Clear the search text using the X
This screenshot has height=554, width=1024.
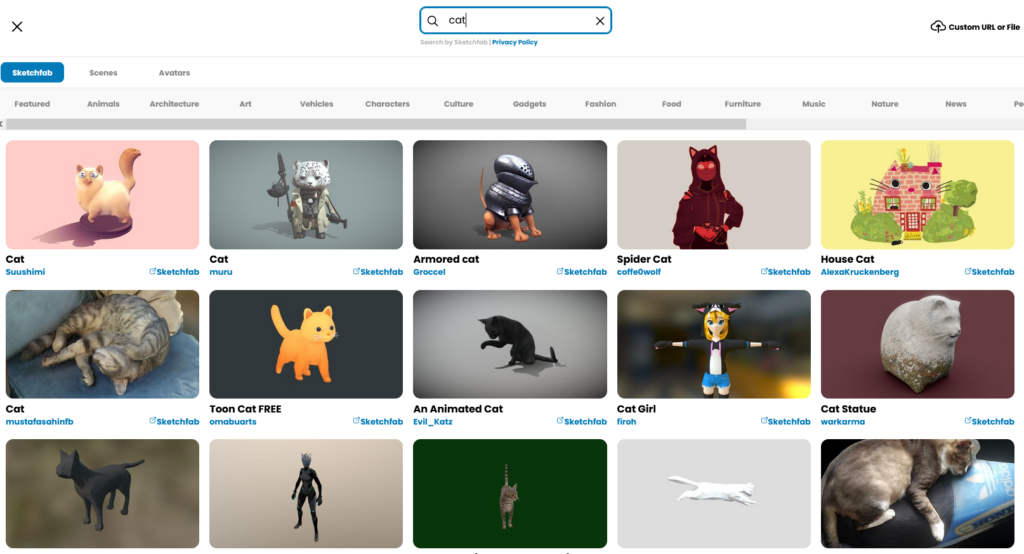pyautogui.click(x=600, y=21)
